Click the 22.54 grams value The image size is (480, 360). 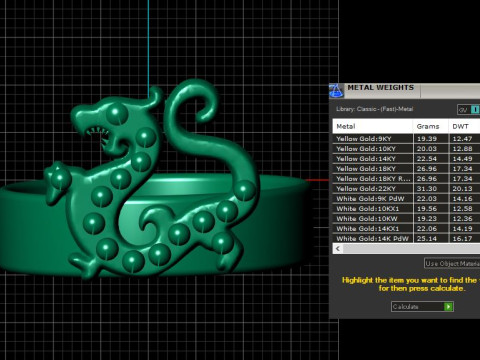427,159
